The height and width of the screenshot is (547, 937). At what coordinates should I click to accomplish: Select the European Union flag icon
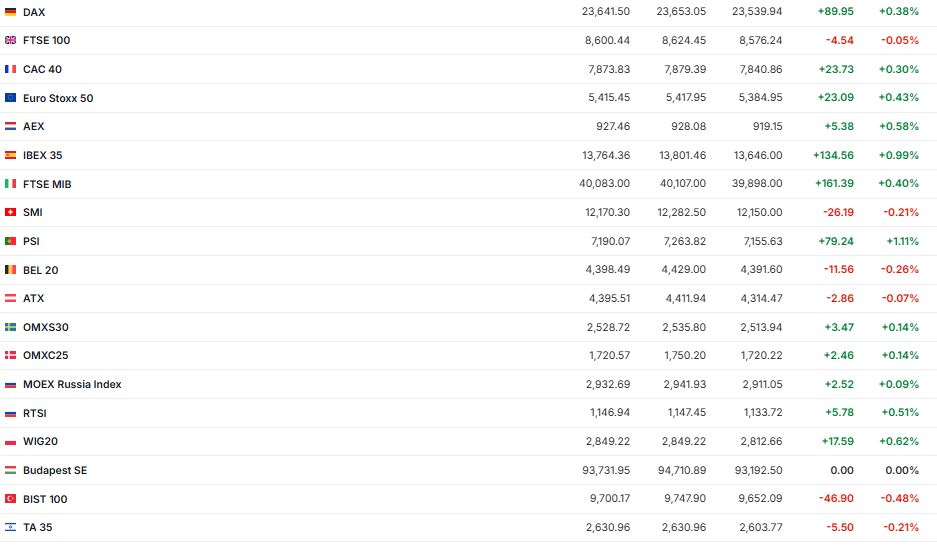pyautogui.click(x=11, y=98)
